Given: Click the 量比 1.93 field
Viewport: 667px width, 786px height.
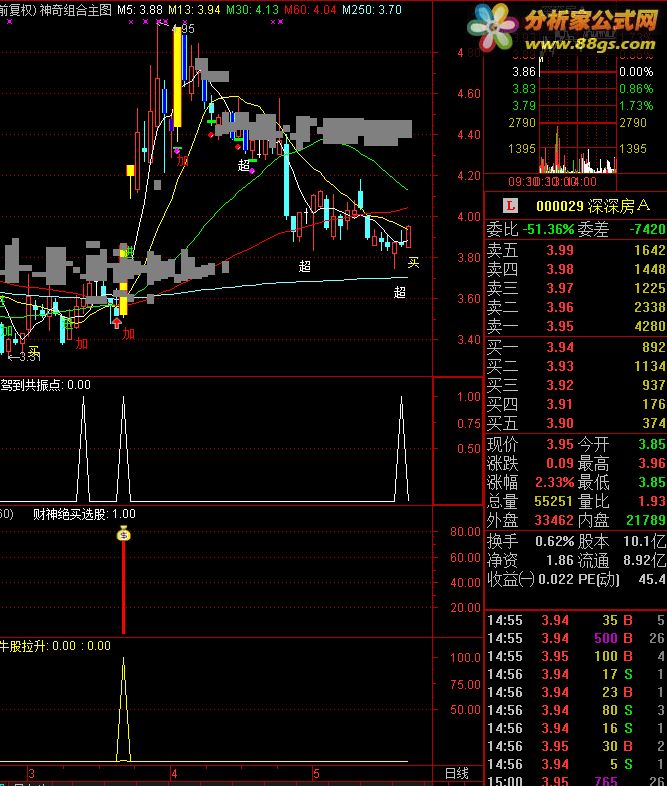Looking at the screenshot, I should tap(621, 502).
